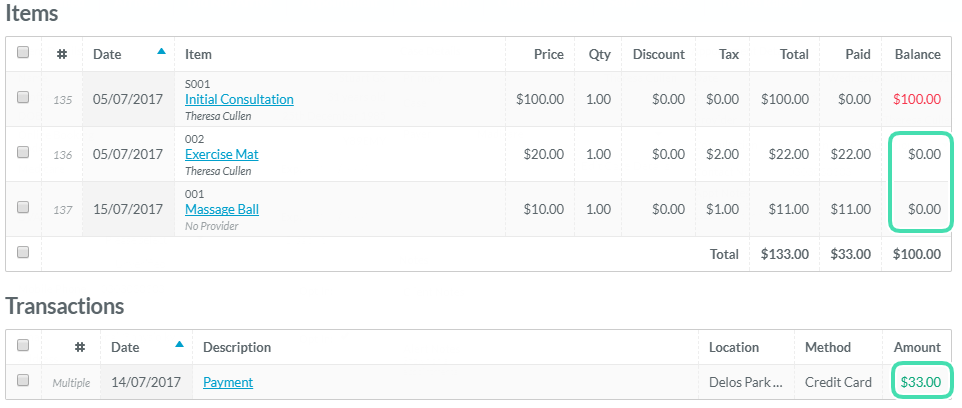This screenshot has width=962, height=408.
Task: Open the Payment transaction link
Action: pyautogui.click(x=228, y=382)
